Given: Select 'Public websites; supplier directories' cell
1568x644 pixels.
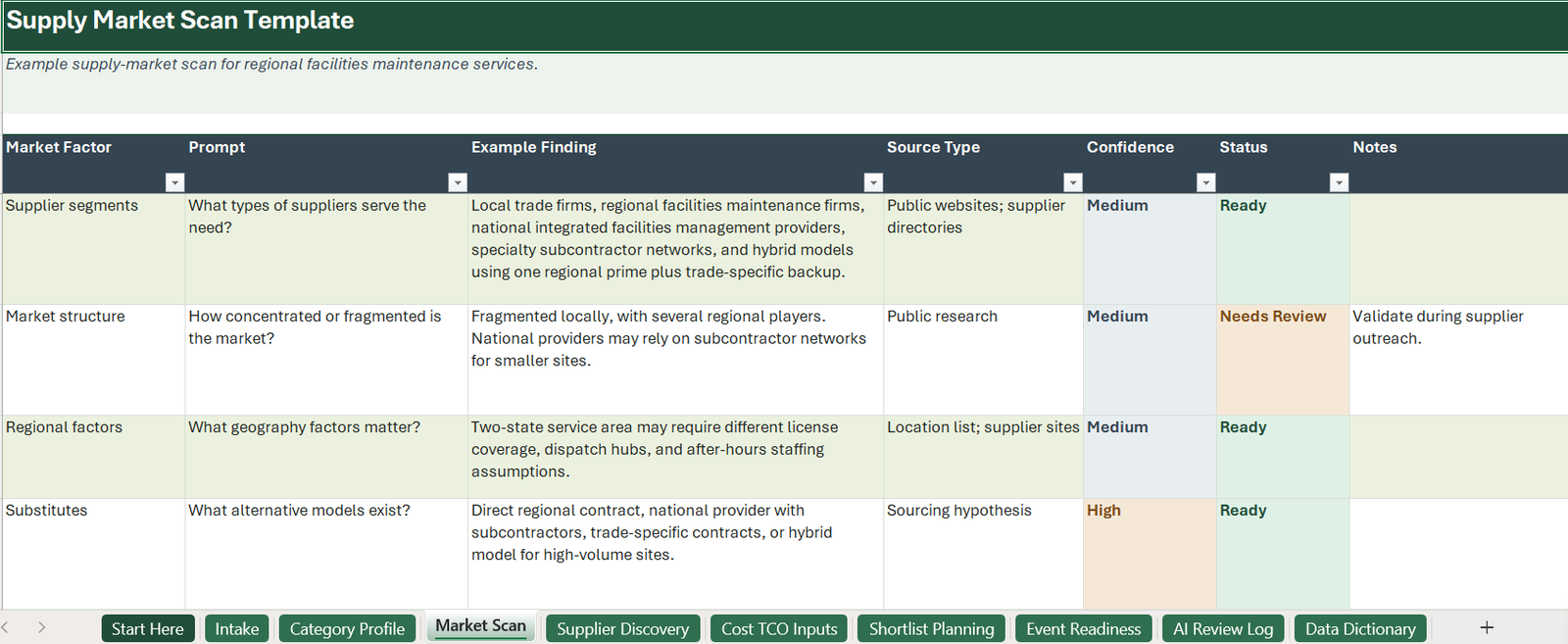Looking at the screenshot, I should point(983,249).
